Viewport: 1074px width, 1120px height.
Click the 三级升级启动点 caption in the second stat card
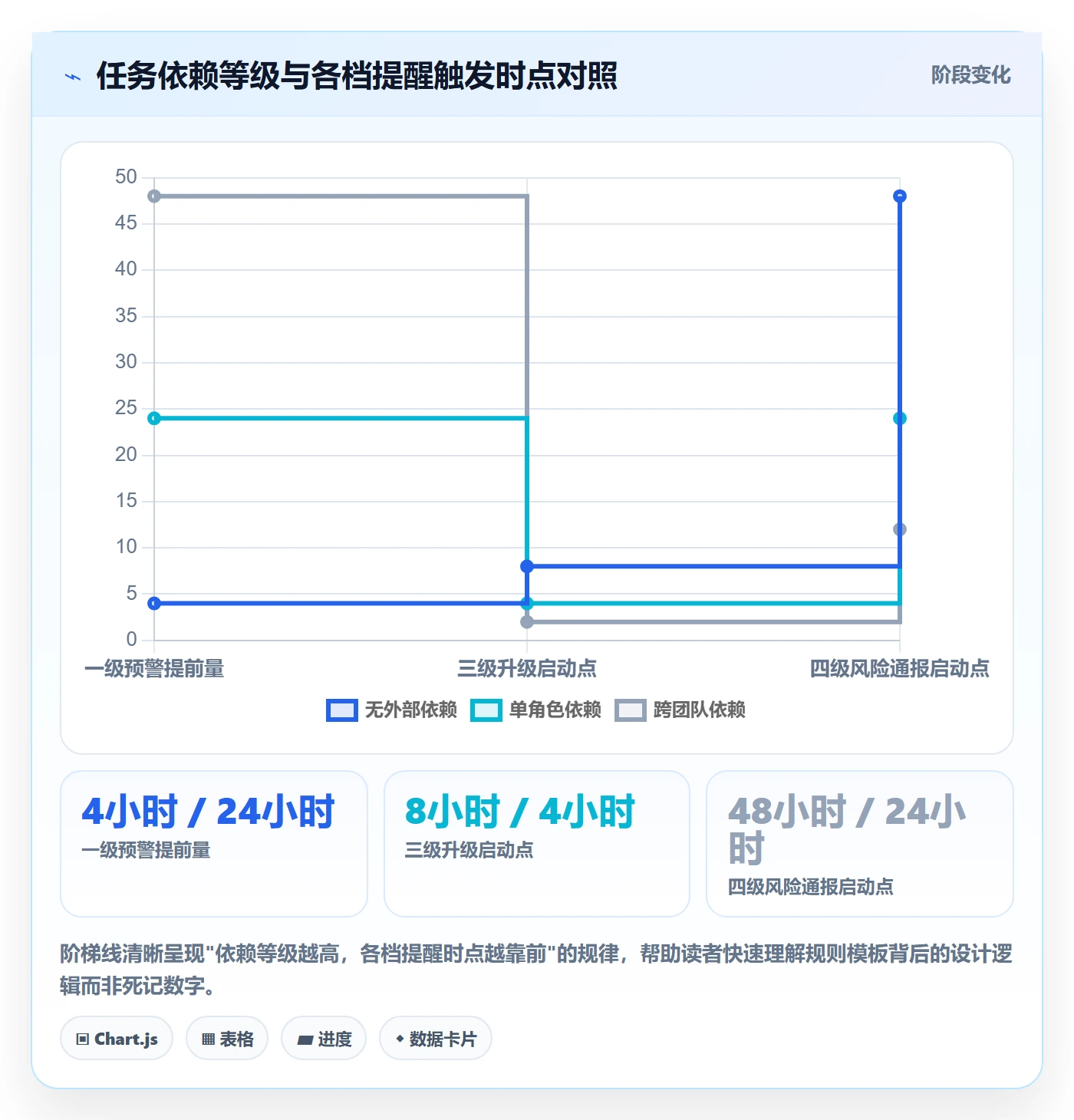[469, 850]
